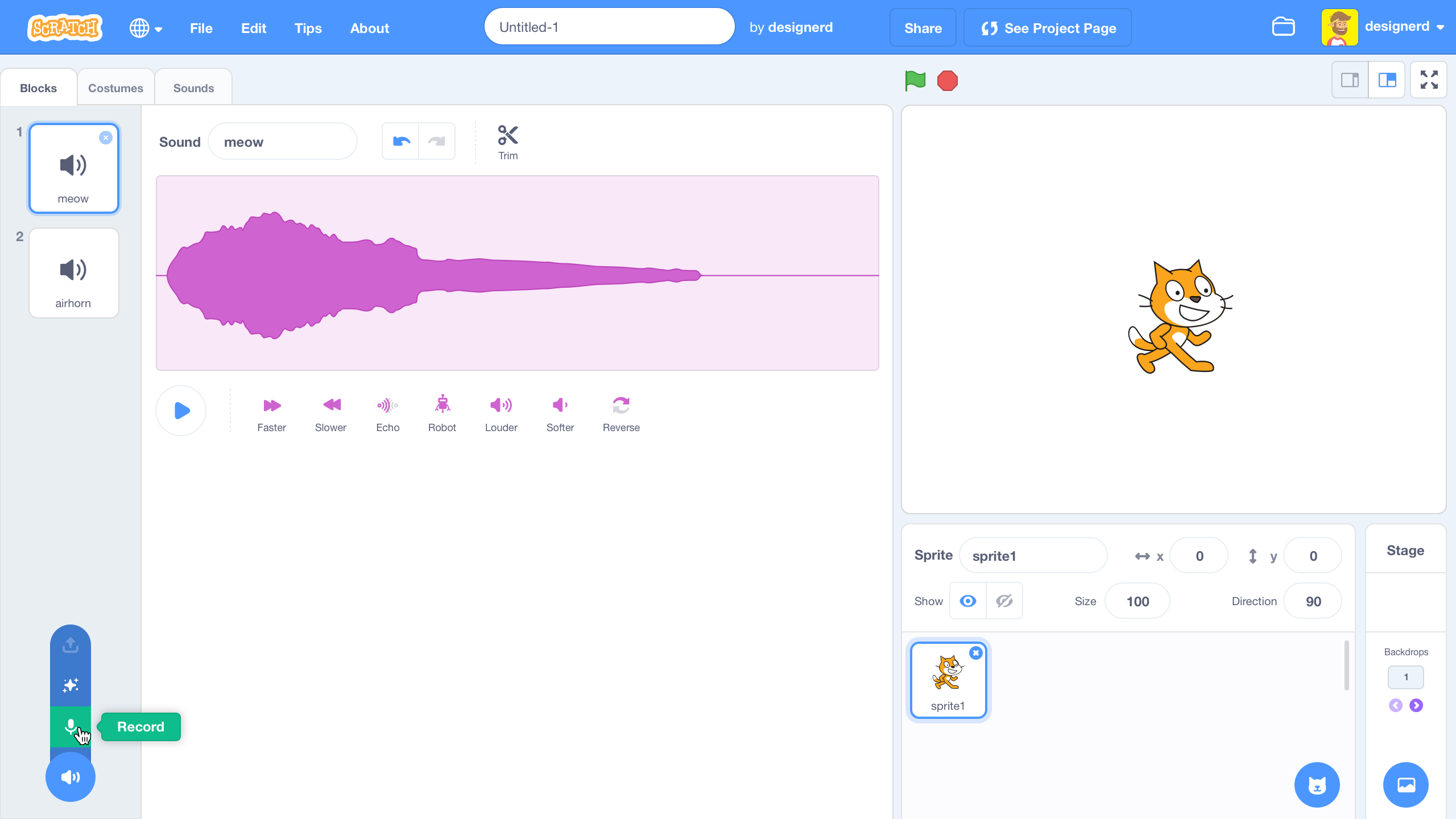
Task: Click the Untitled-1 project title field
Action: [x=609, y=27]
